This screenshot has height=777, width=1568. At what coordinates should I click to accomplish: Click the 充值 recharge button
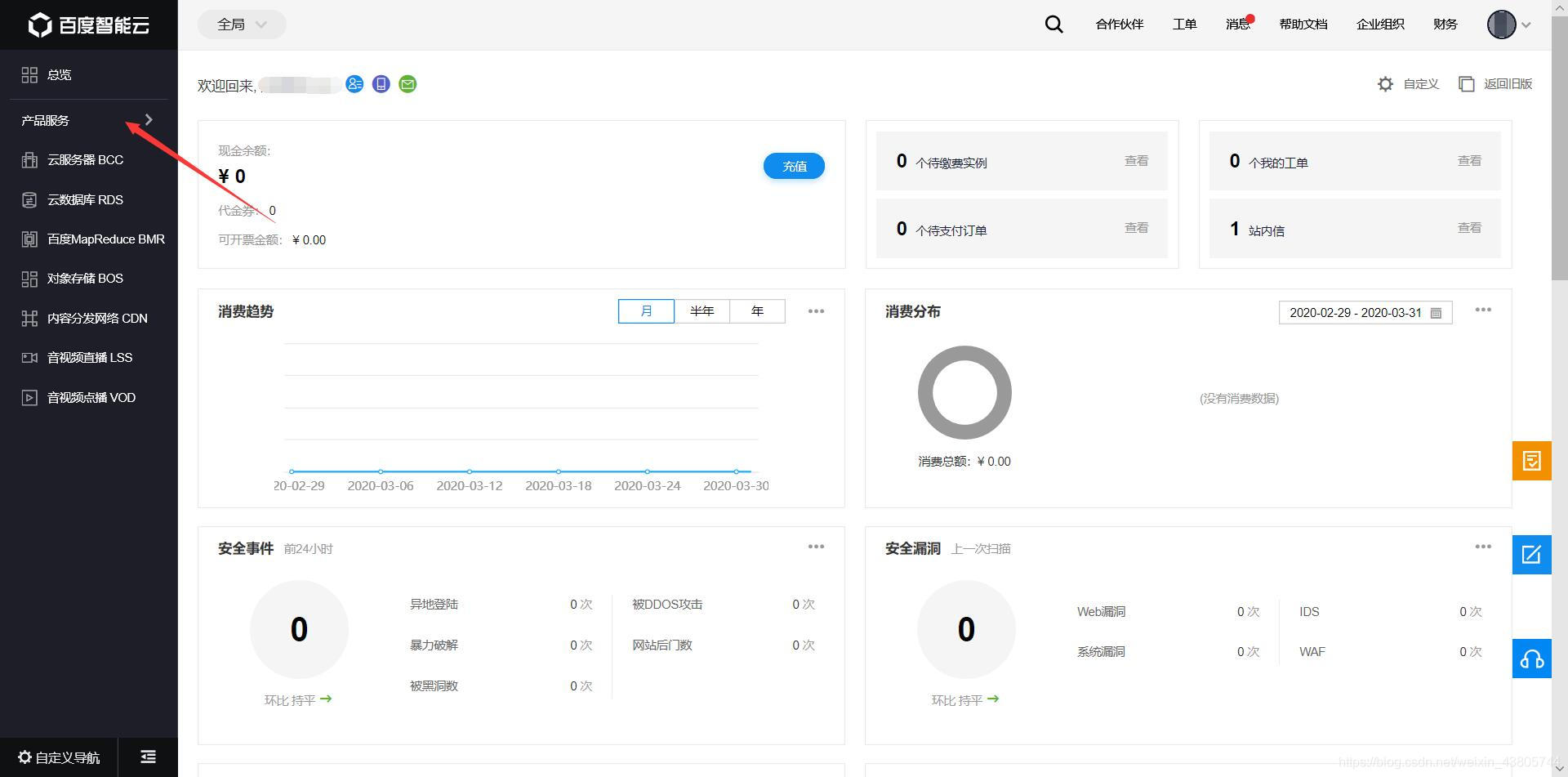pyautogui.click(x=794, y=166)
